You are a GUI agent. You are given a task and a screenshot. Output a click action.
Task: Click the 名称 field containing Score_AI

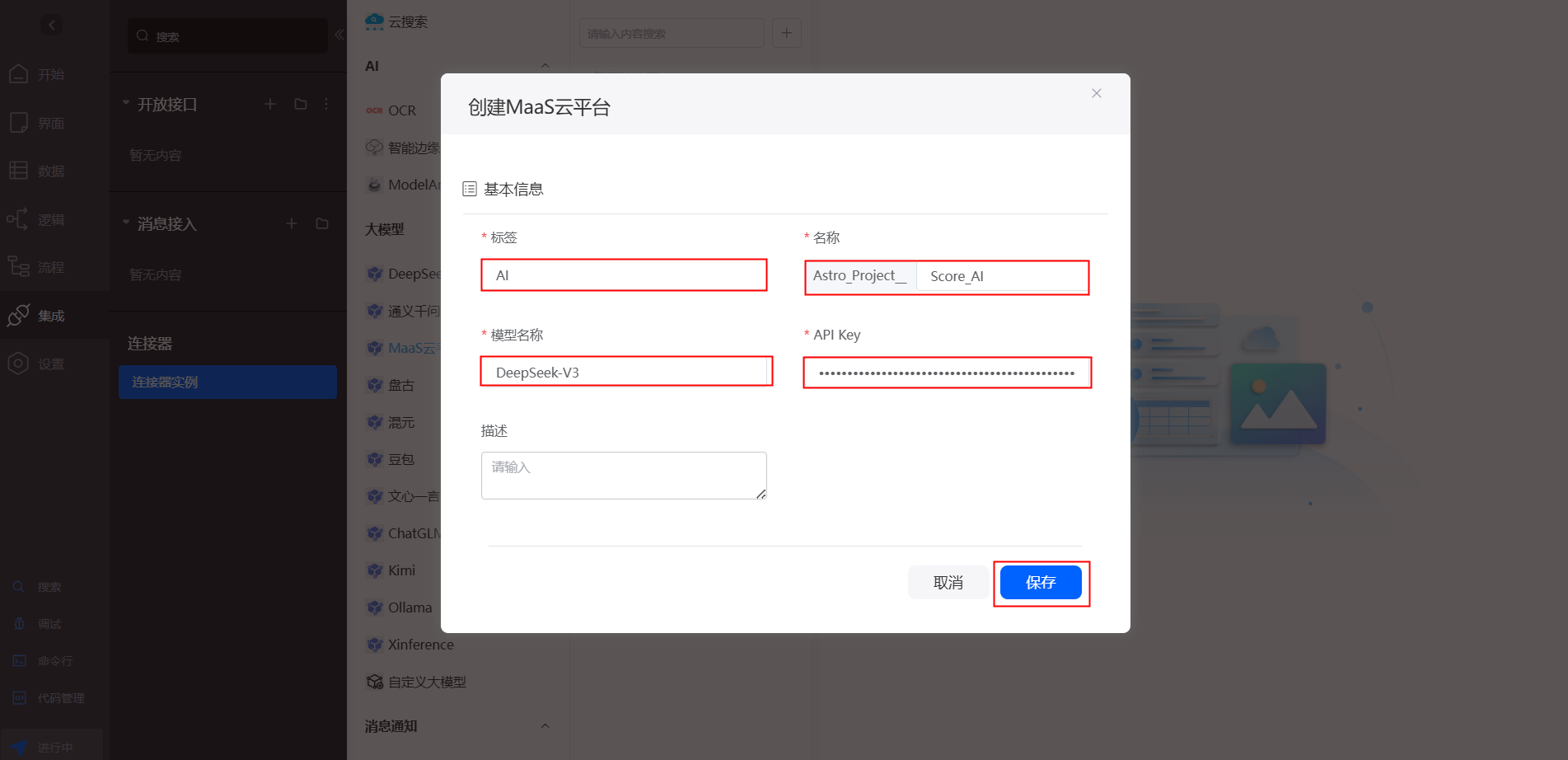coord(1003,276)
